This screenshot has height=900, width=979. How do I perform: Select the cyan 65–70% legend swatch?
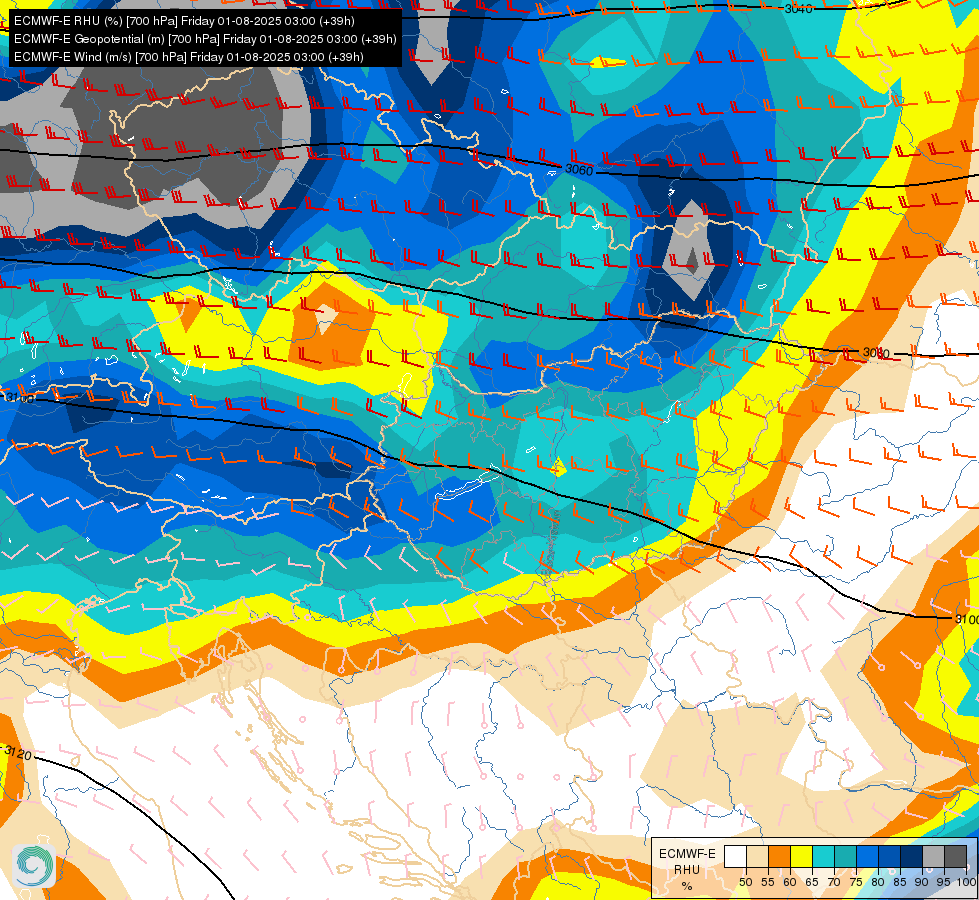pos(824,856)
